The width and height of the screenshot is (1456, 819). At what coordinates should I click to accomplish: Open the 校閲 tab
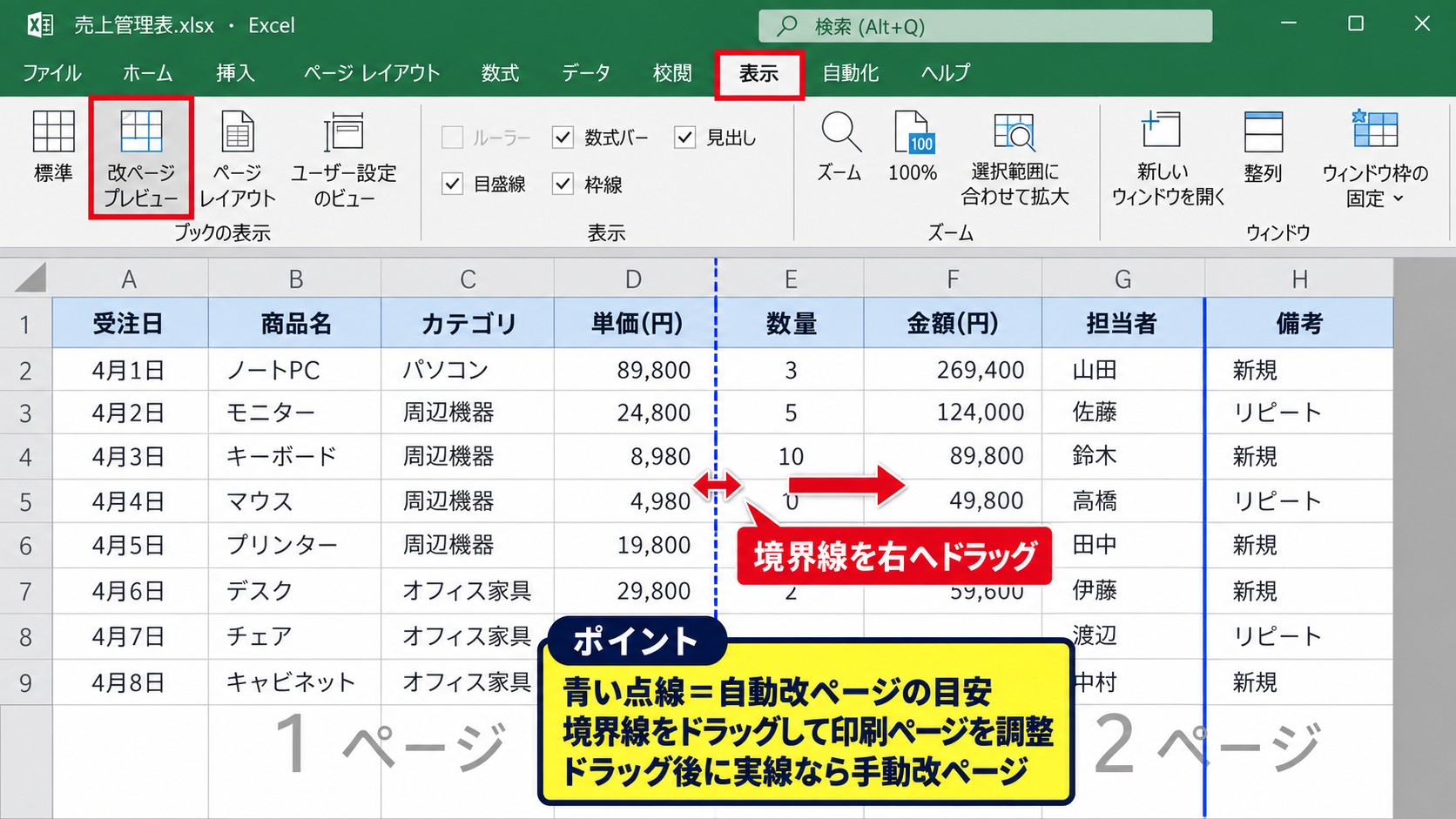coord(672,73)
